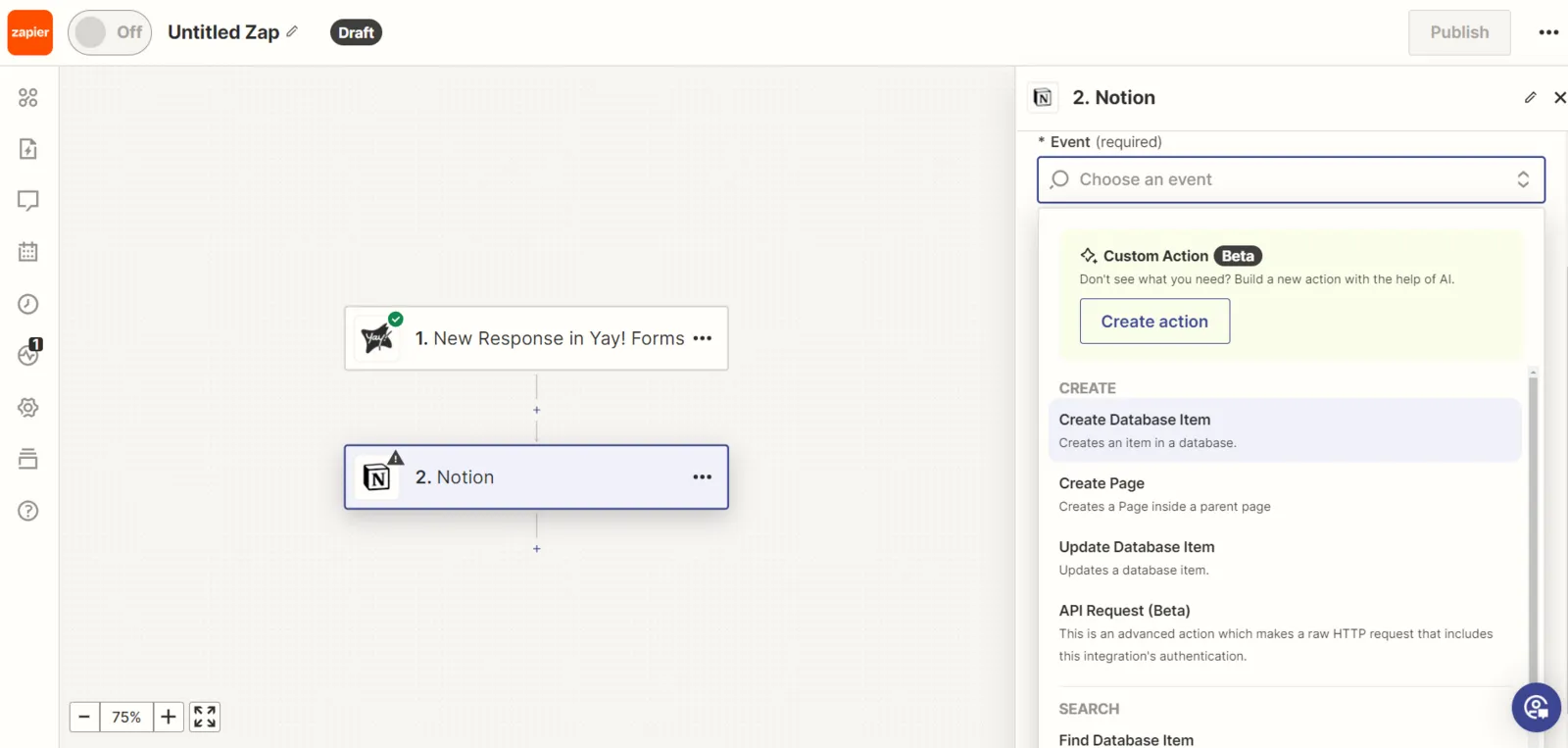Add a step between steps 1 and 2
Image resolution: width=1568 pixels, height=748 pixels.
coord(536,410)
